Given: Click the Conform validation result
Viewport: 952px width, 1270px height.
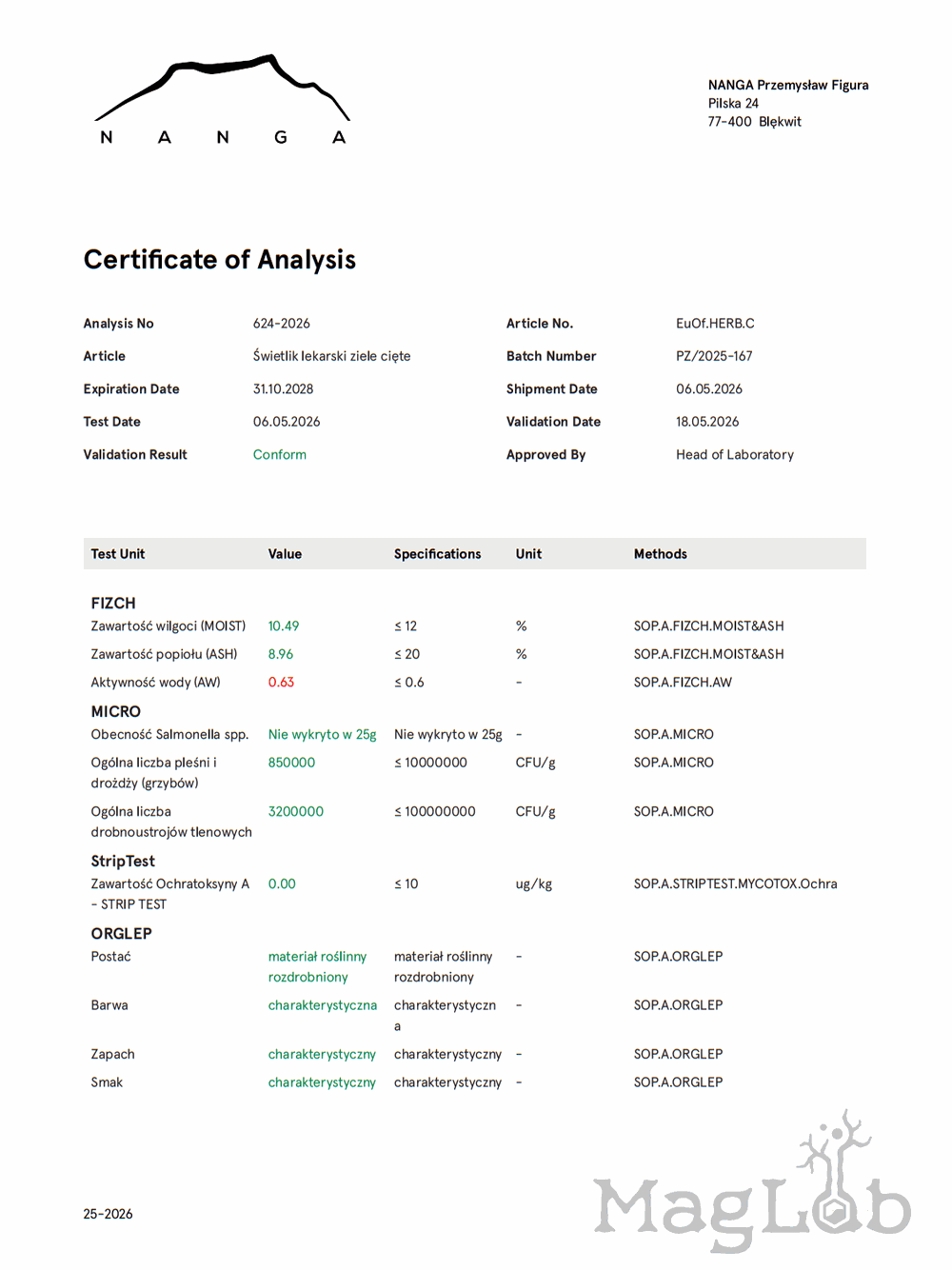Looking at the screenshot, I should (x=280, y=455).
